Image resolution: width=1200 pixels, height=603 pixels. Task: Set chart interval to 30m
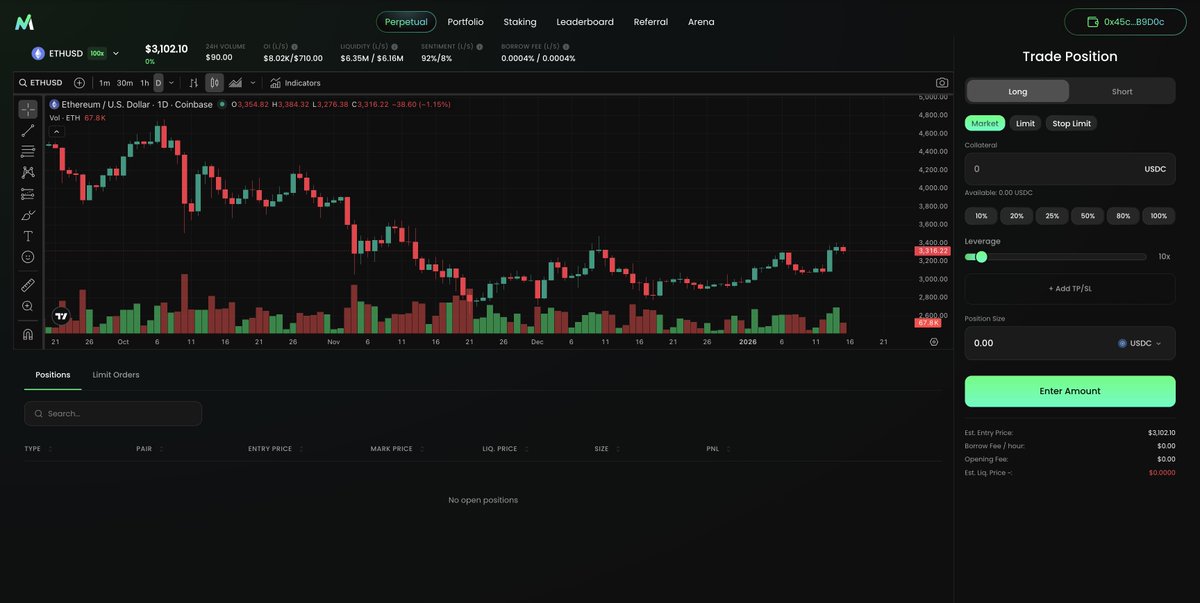(x=125, y=83)
